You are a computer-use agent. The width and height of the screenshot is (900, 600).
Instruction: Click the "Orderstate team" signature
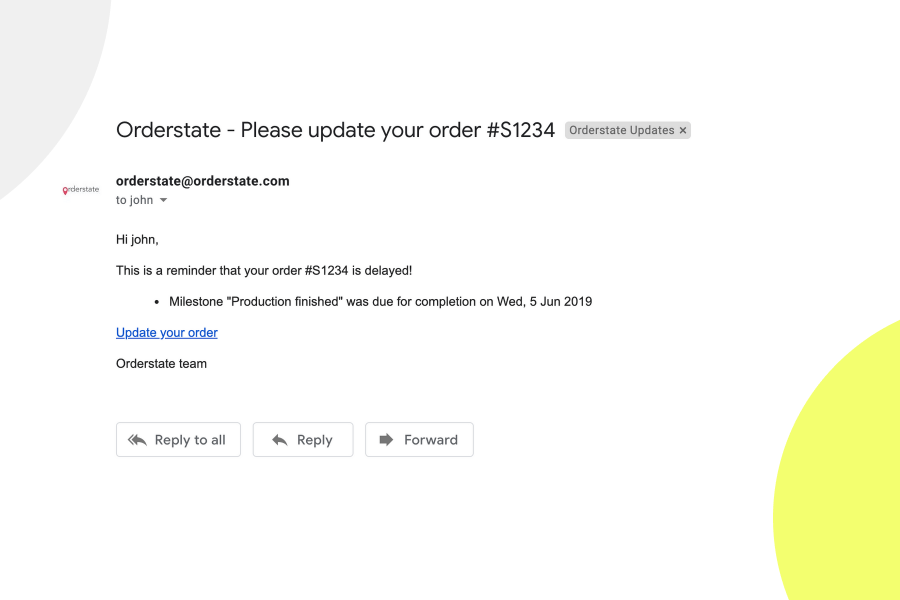point(161,364)
